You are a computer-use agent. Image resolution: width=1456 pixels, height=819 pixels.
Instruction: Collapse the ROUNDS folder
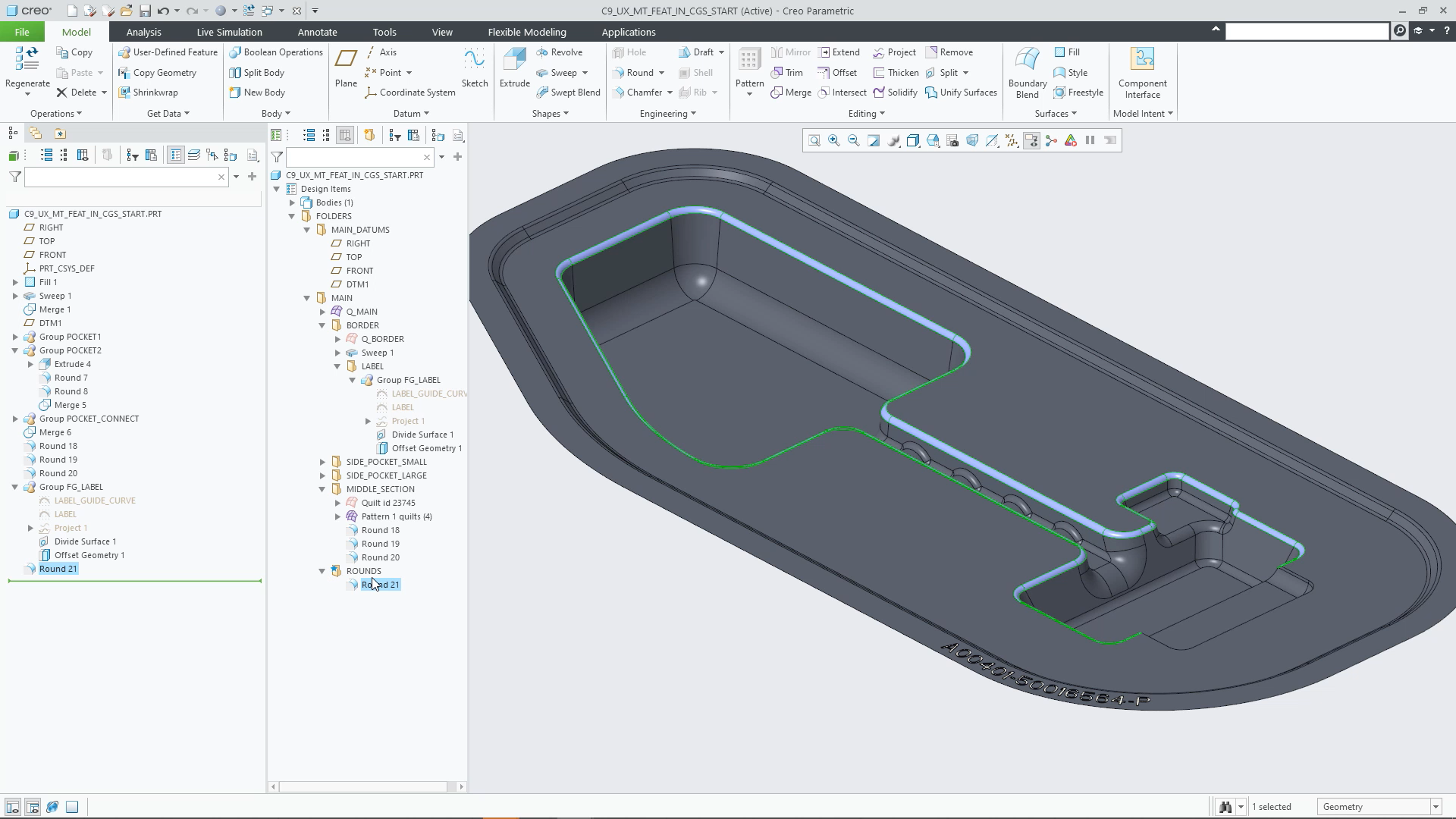(x=322, y=571)
